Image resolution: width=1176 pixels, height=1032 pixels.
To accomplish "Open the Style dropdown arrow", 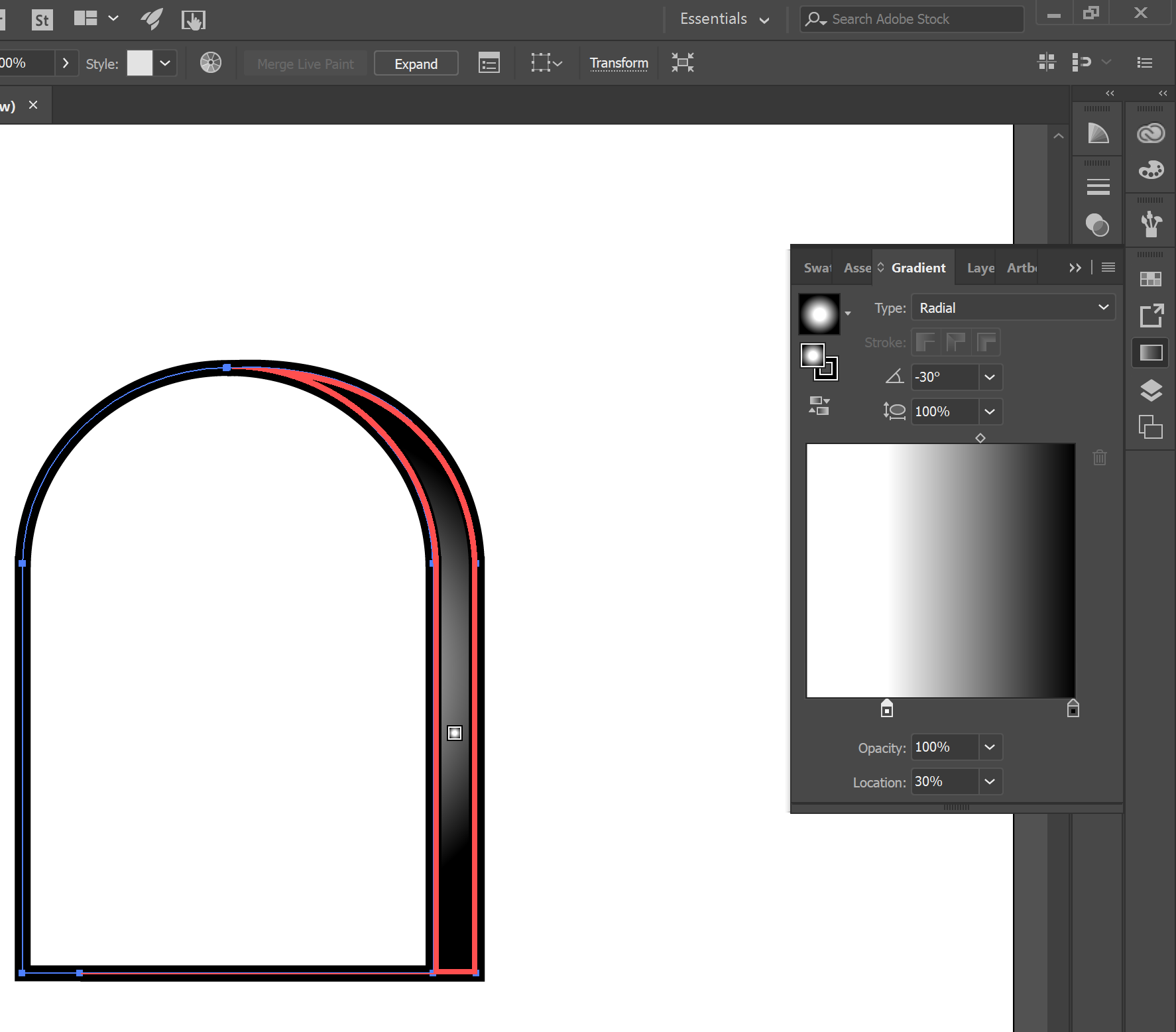I will click(165, 63).
